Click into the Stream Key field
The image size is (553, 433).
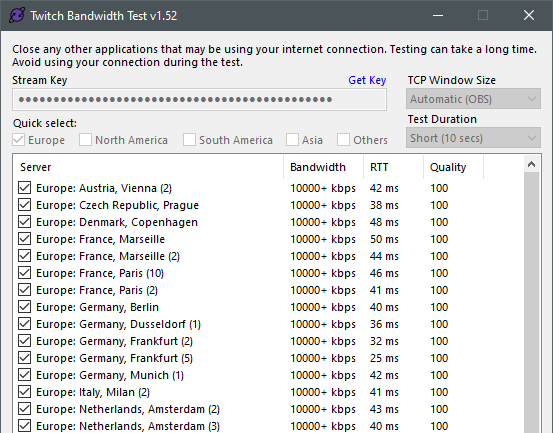point(200,99)
